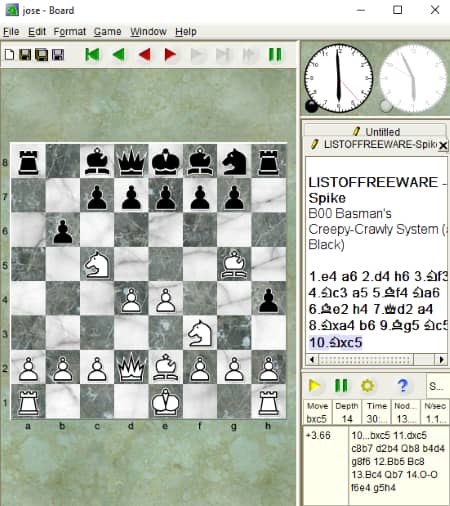The image size is (450, 506).
Task: Click highlighted move 10.Nxc5 in notation
Action: pos(335,342)
